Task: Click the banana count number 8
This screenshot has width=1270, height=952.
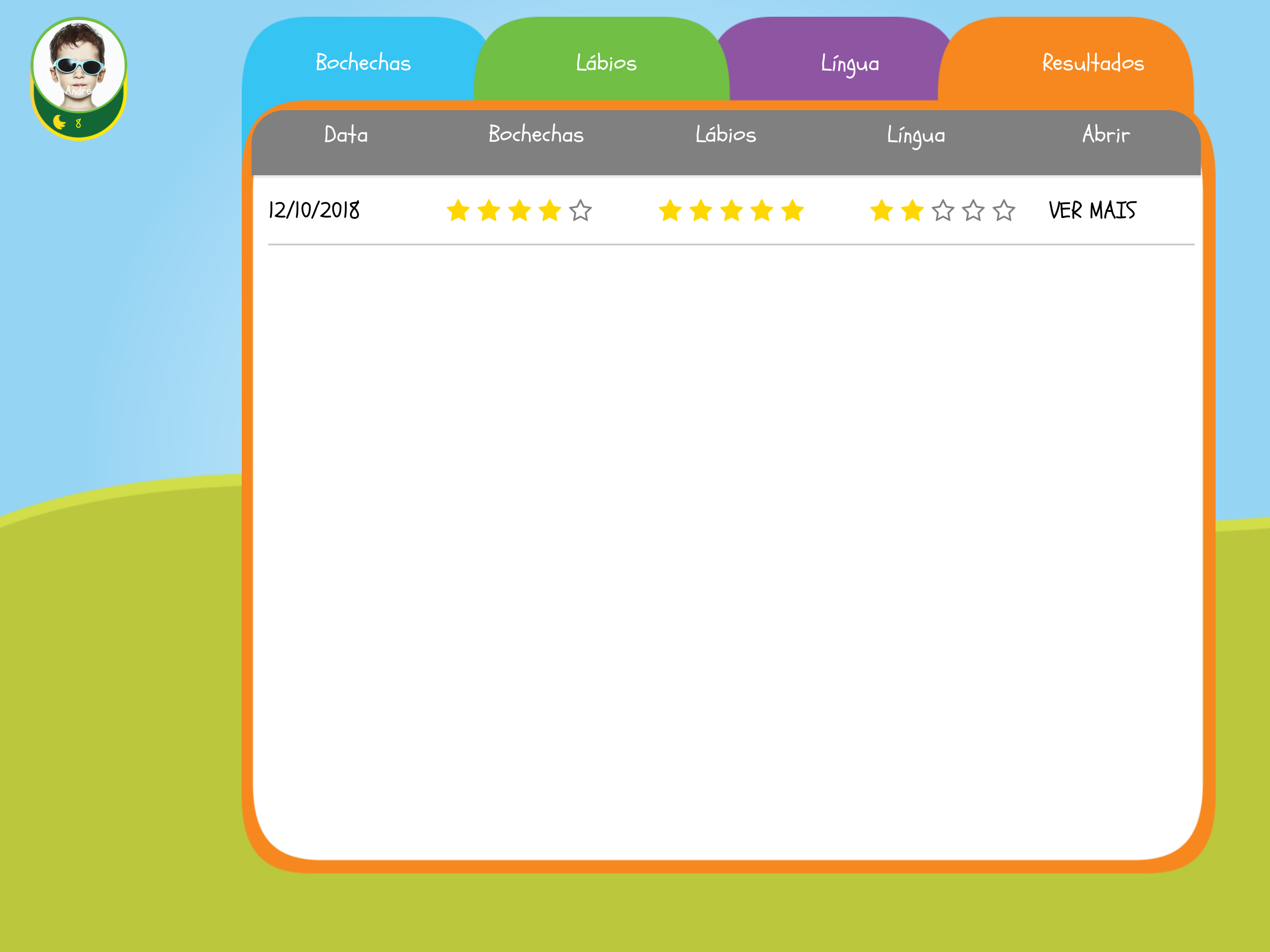Action: [x=78, y=124]
